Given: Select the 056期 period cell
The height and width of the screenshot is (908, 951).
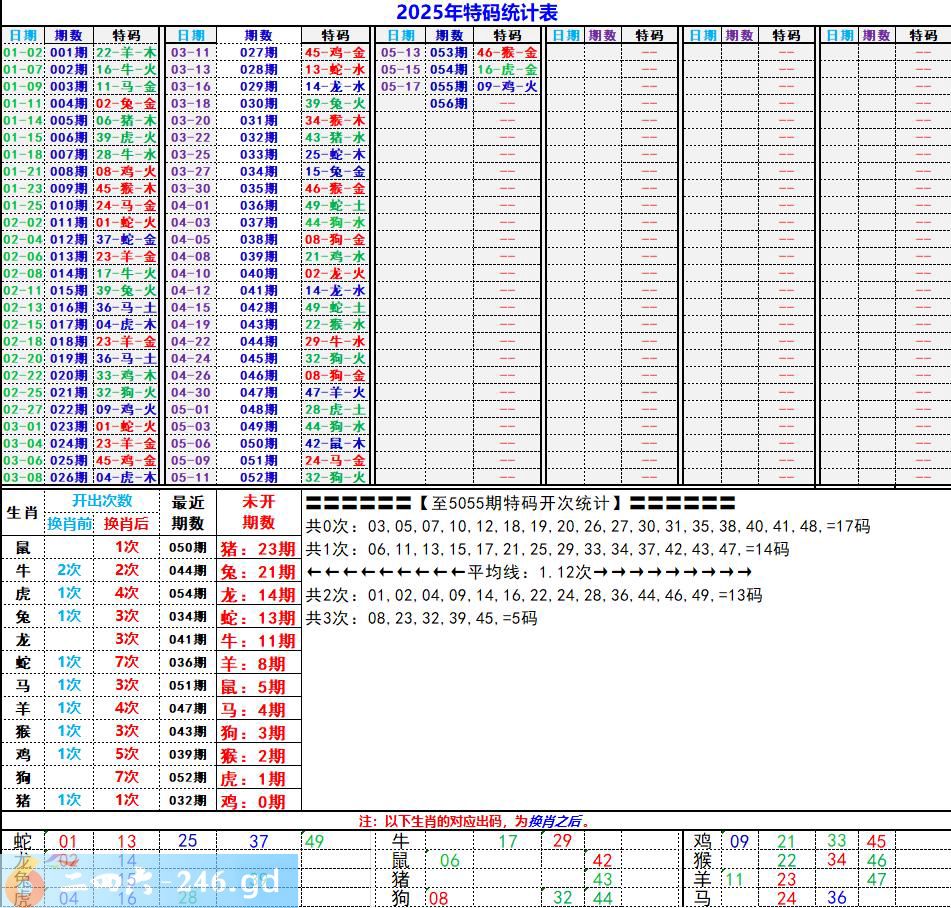Looking at the screenshot, I should pos(448,103).
